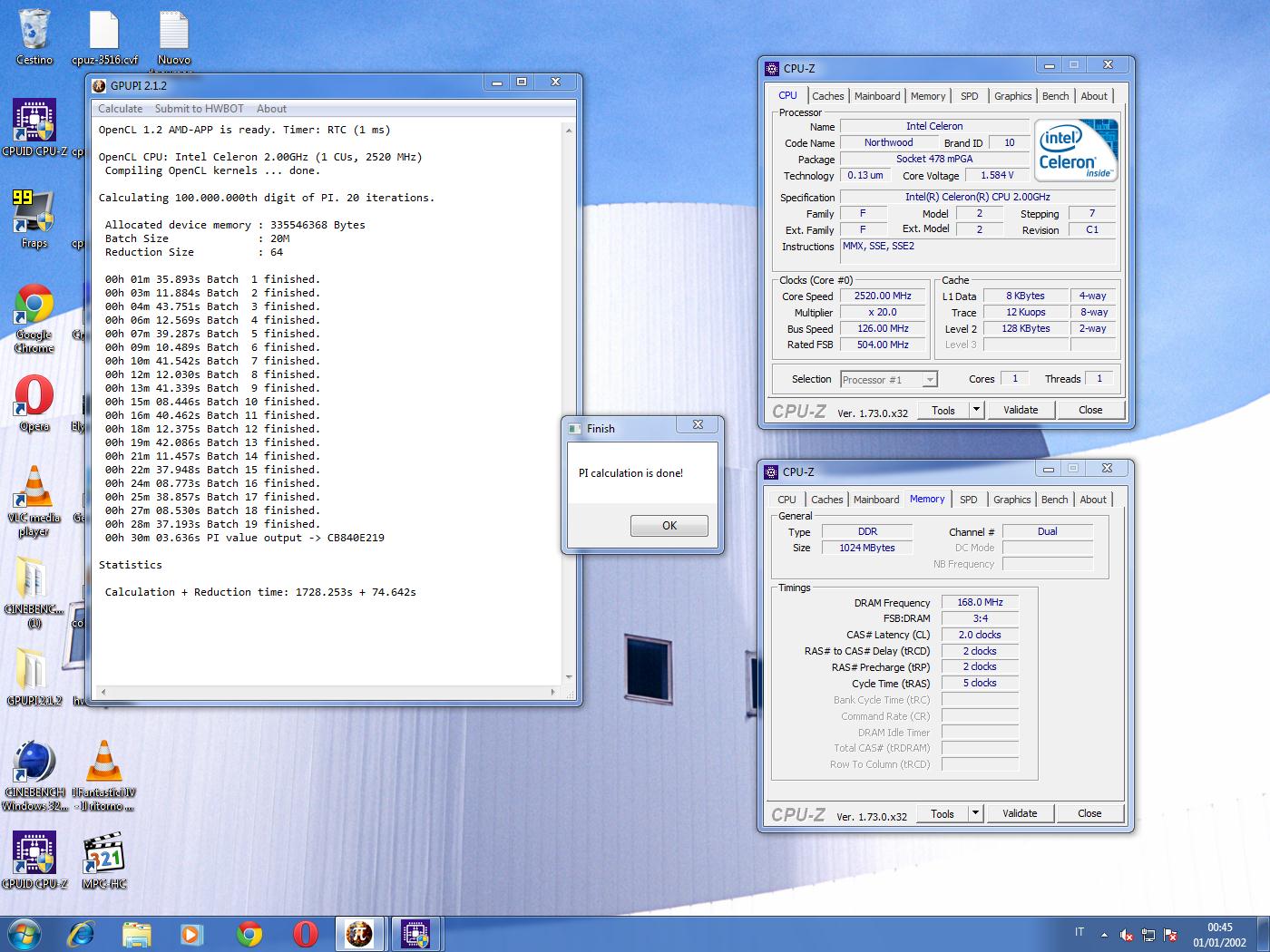Launch MPC-HC desktop shortcut
The width and height of the screenshot is (1270, 952).
104,860
